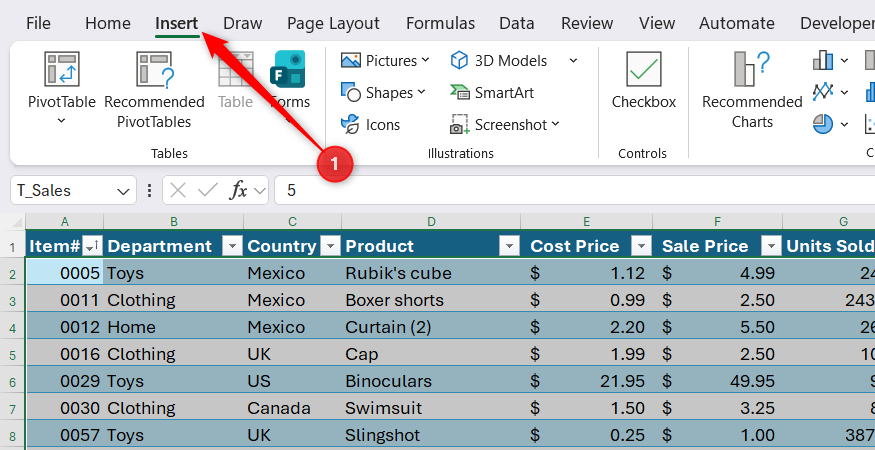
Task: Select the cell containing Curtain (2)
Action: pyautogui.click(x=431, y=327)
